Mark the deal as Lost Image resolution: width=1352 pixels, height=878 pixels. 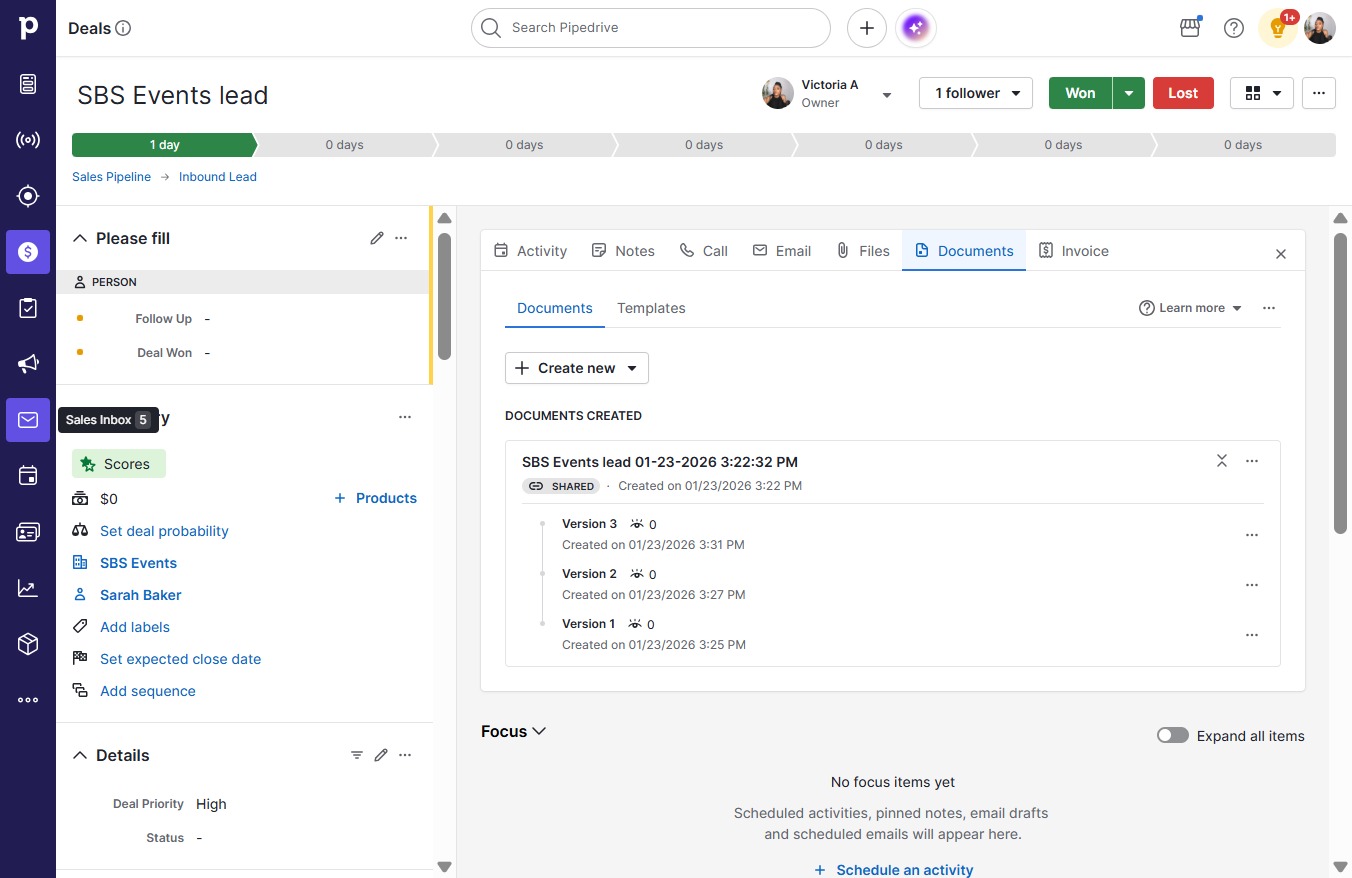click(x=1183, y=93)
